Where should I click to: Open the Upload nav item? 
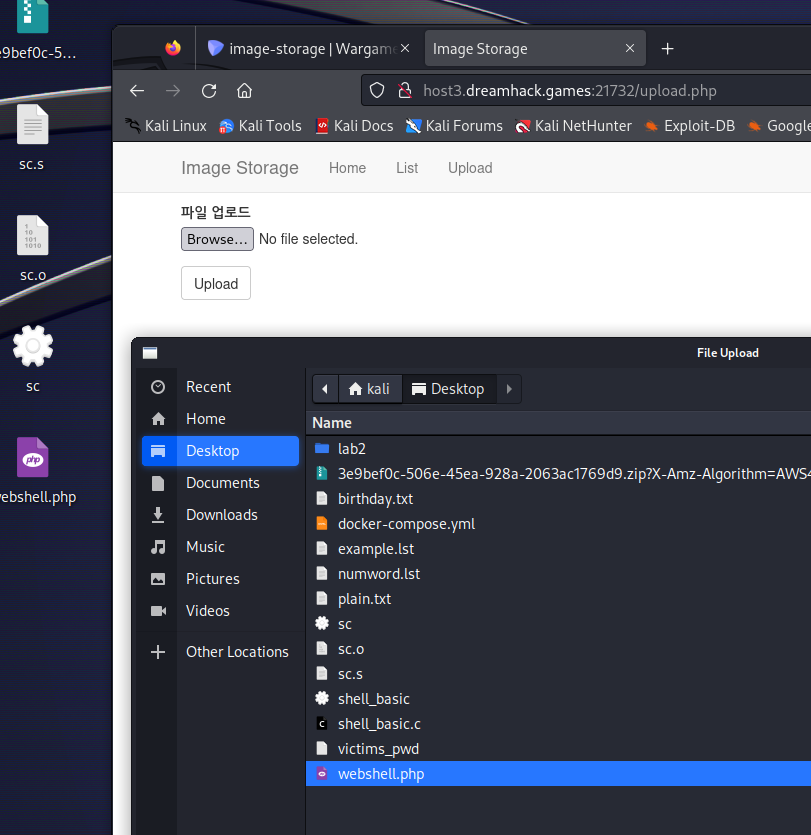click(470, 168)
